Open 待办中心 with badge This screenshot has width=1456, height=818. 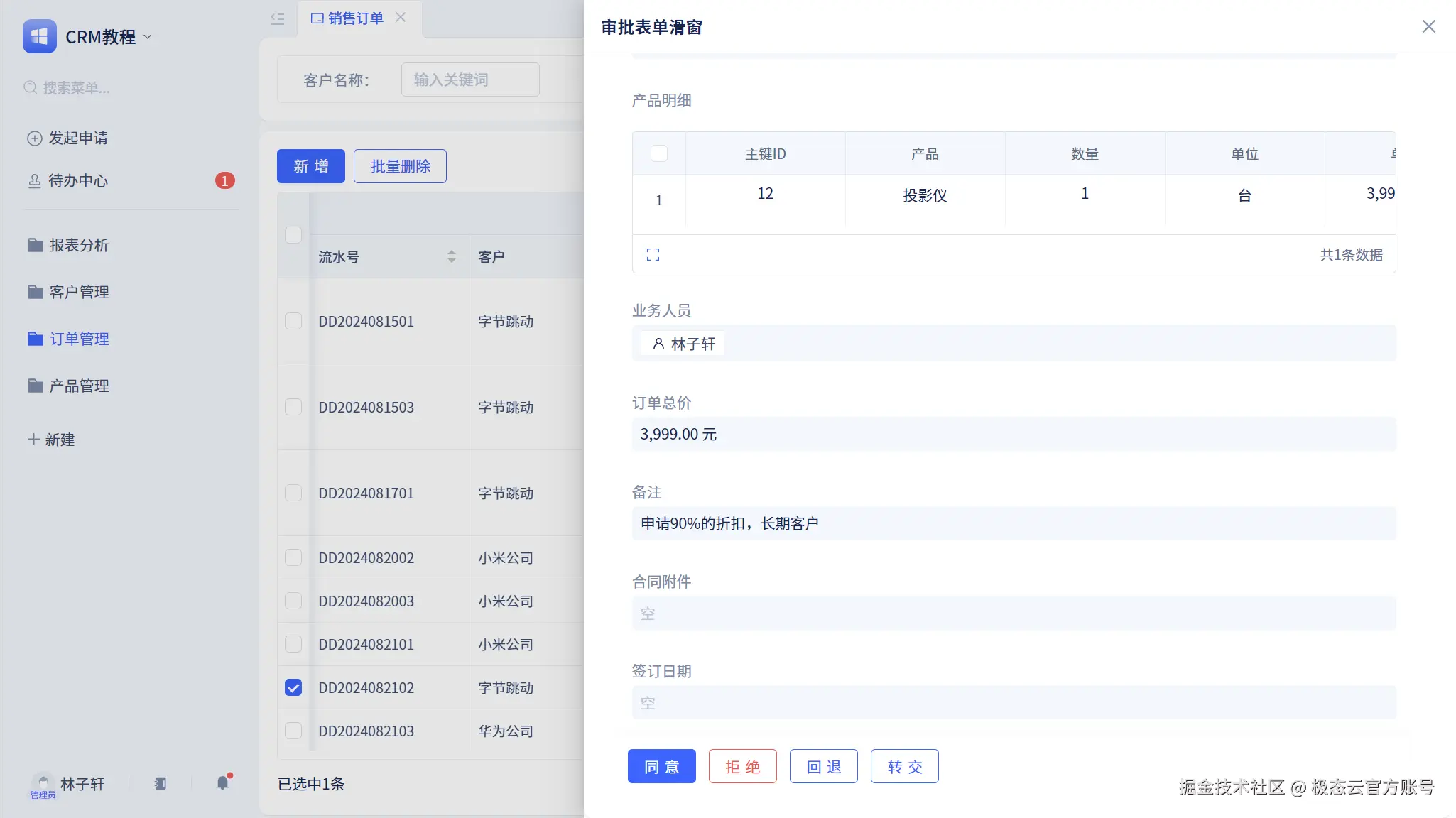pos(78,181)
